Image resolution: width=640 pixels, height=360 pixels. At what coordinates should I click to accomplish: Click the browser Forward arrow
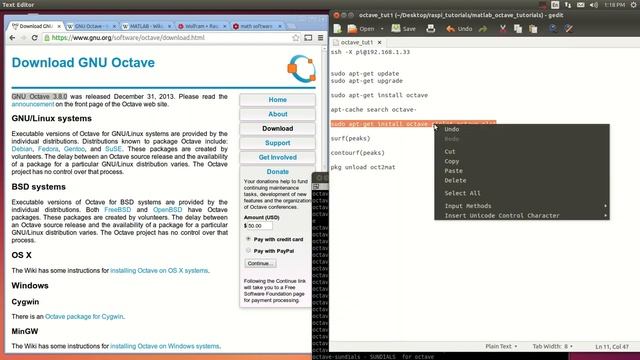[x=23, y=38]
